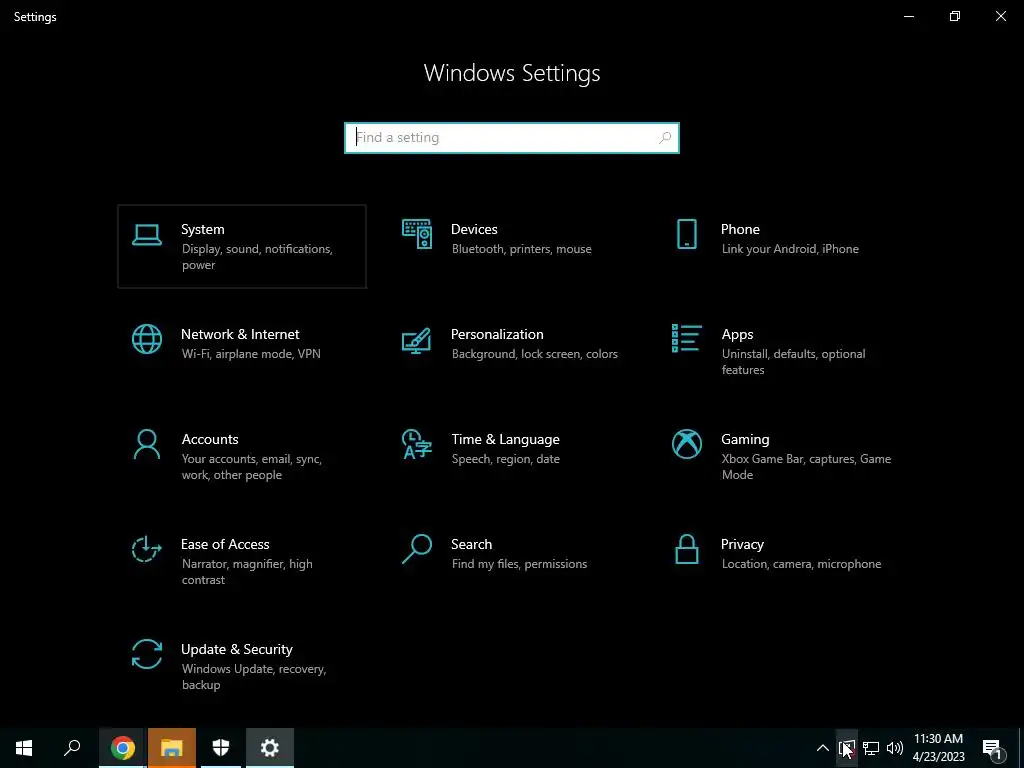Open the Action Center notifications icon

click(992, 748)
